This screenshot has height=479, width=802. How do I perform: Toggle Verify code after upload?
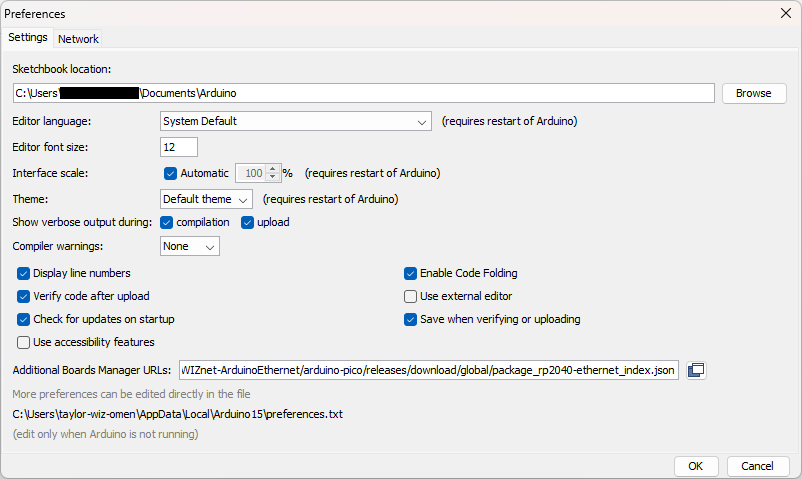[x=24, y=296]
